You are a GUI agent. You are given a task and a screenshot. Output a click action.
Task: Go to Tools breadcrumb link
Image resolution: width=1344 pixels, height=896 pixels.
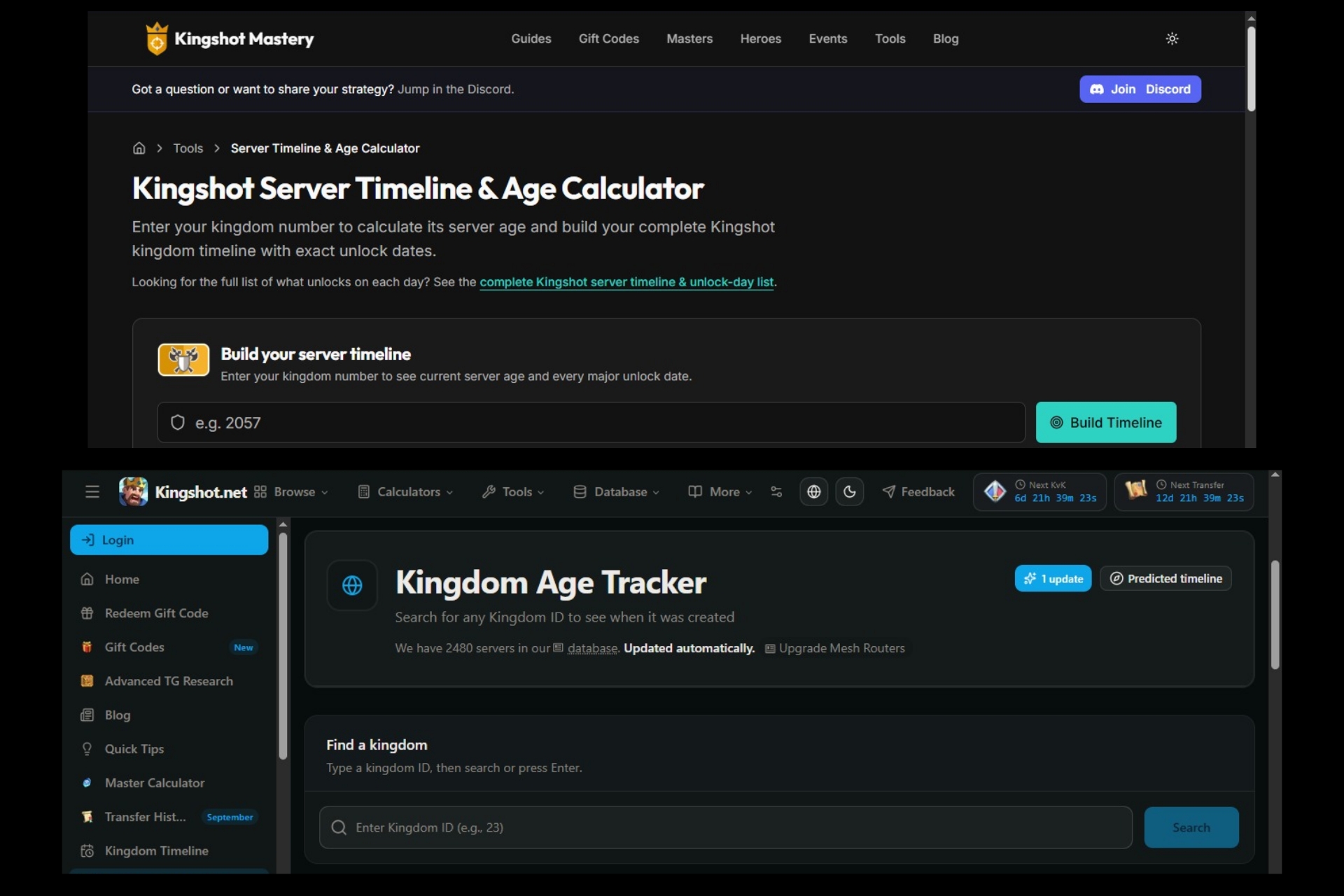(188, 148)
